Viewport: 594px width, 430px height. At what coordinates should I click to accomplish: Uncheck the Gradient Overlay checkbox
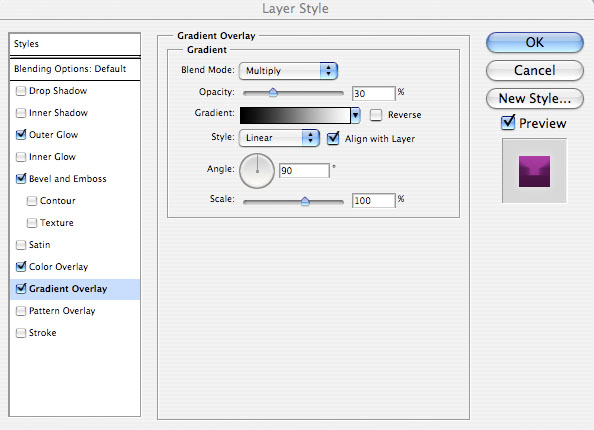21,288
